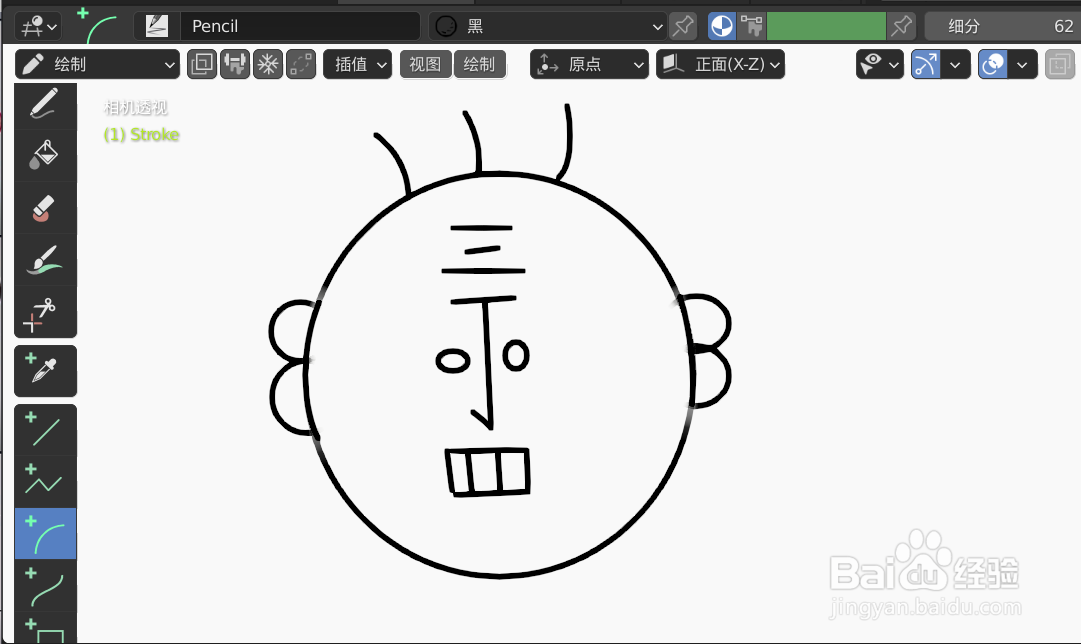Select the Cutter tool

(x=45, y=312)
